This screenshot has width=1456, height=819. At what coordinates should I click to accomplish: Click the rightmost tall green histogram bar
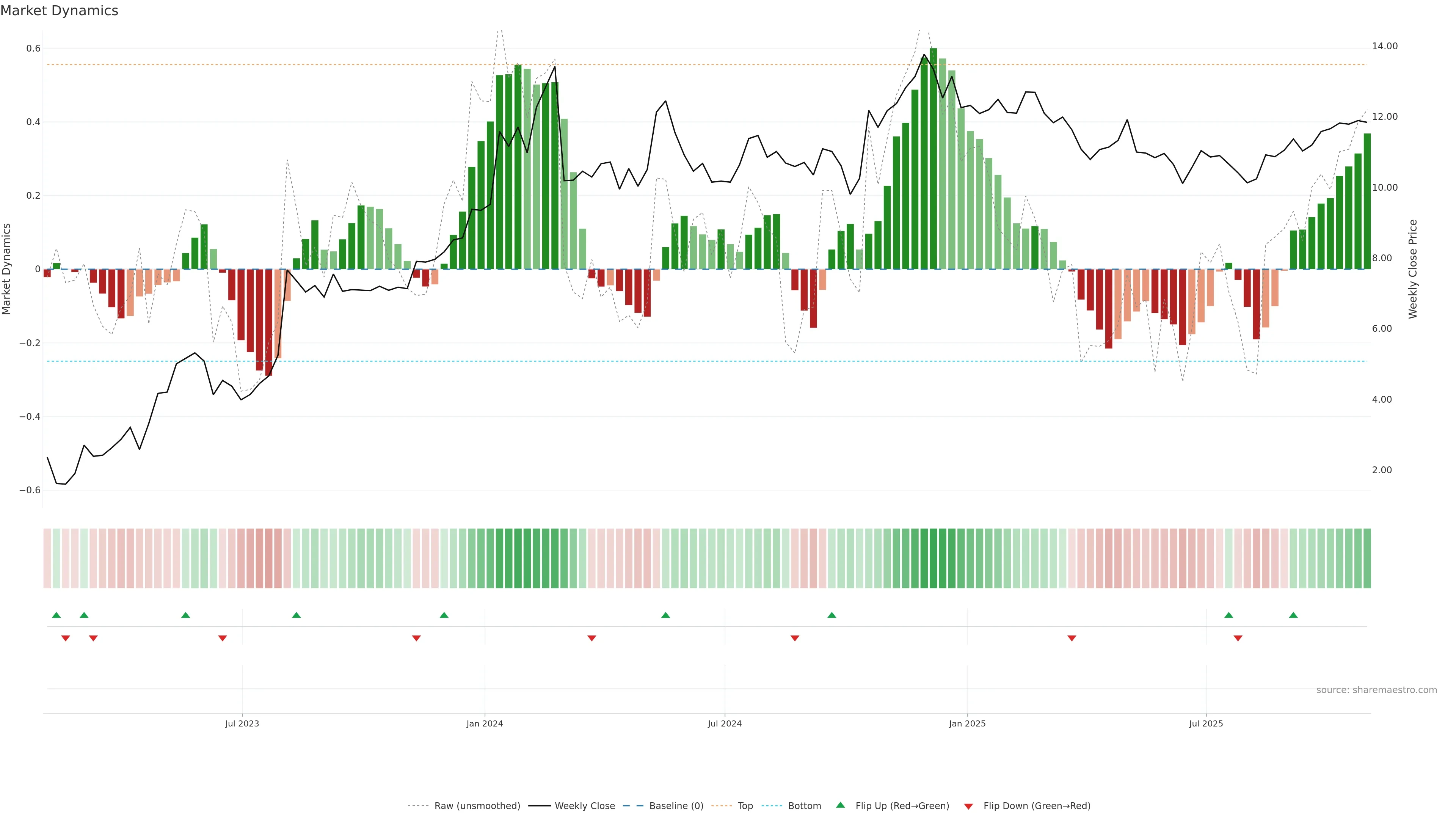1367,201
